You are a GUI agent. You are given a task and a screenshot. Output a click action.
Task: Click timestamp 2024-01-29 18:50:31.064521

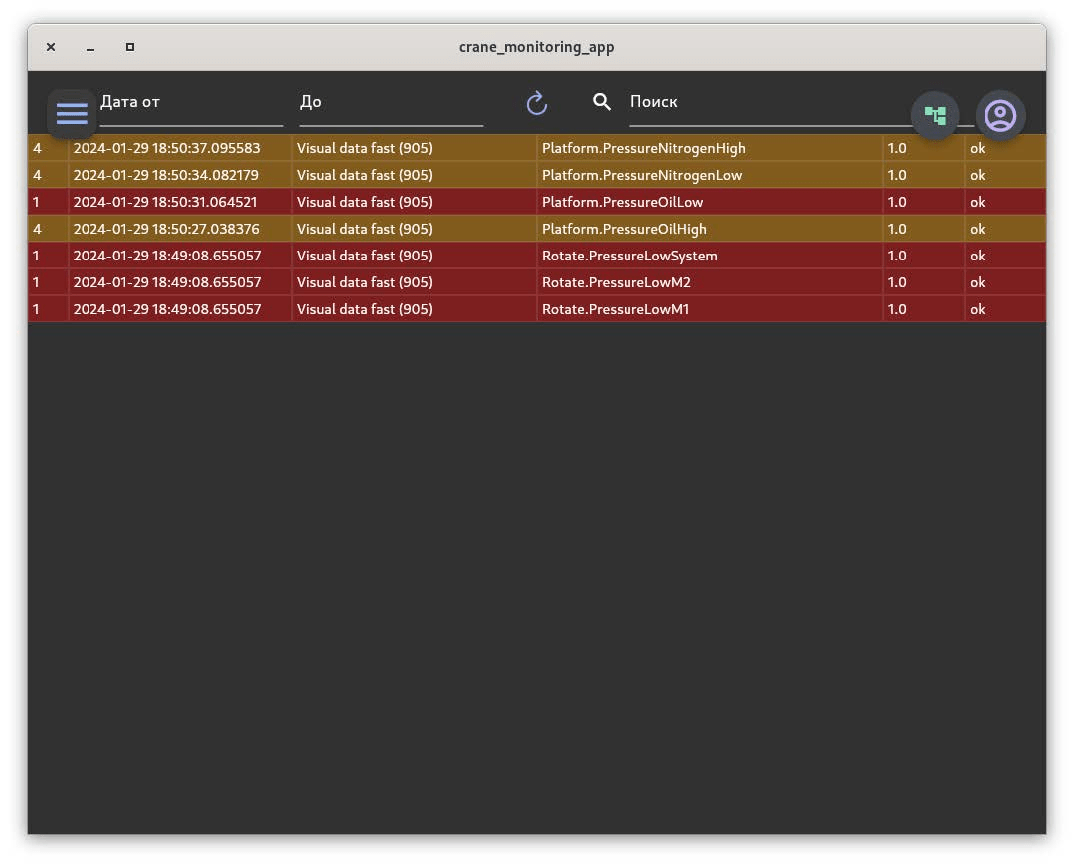[166, 202]
